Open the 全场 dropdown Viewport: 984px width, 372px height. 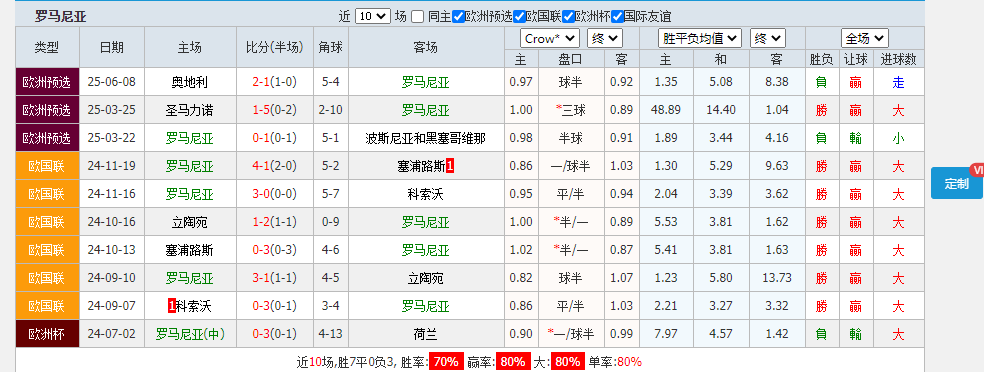click(x=865, y=38)
